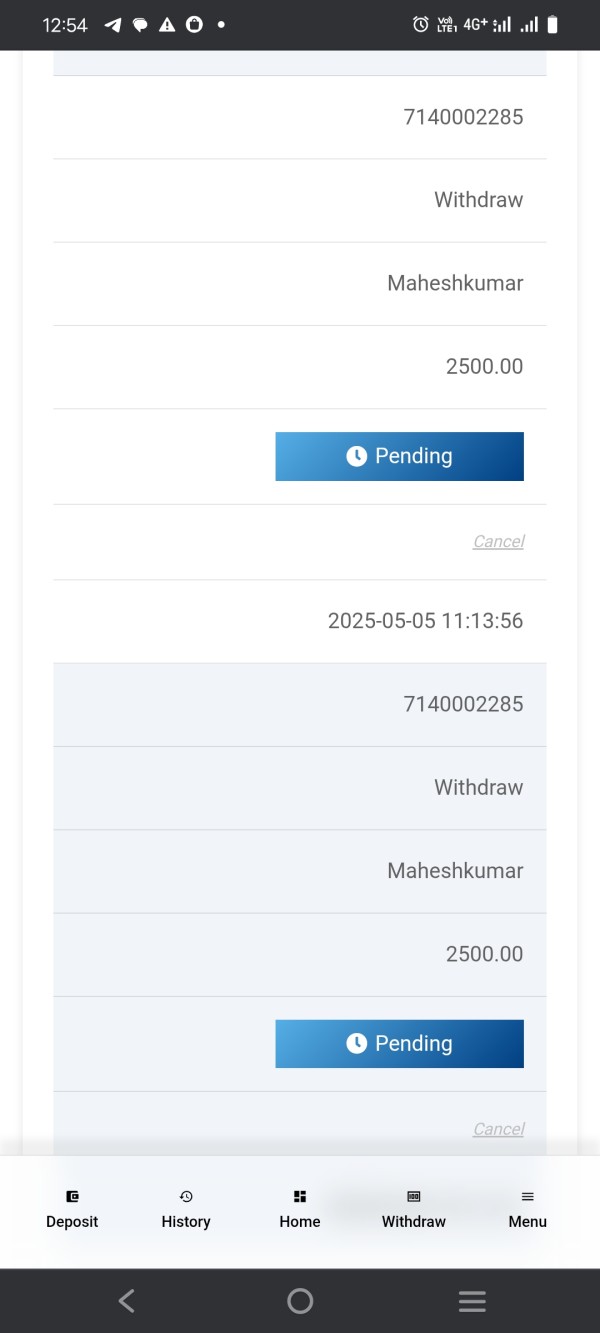Screen dimensions: 600x1333
Task: Tap the battery icon in status bar
Action: pos(553,25)
